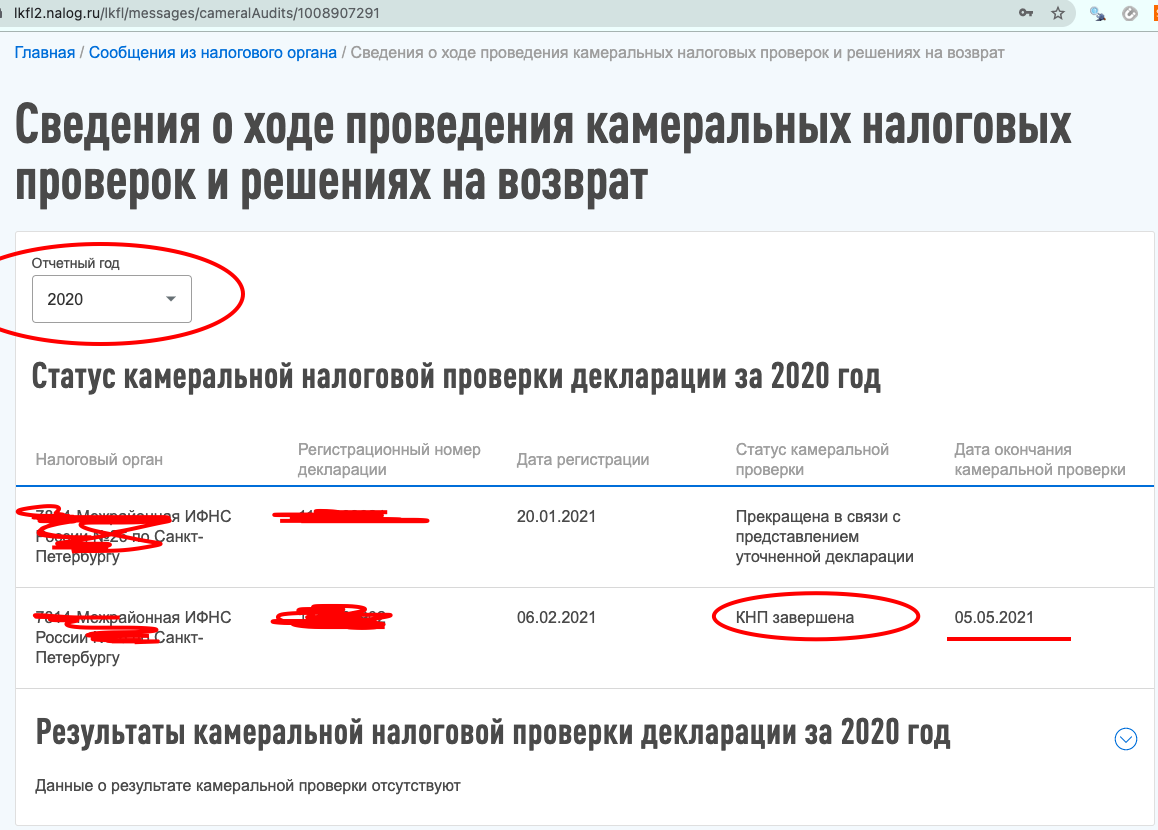Go to the Главная breadcrumb link
This screenshot has height=830, width=1158.
[45, 52]
